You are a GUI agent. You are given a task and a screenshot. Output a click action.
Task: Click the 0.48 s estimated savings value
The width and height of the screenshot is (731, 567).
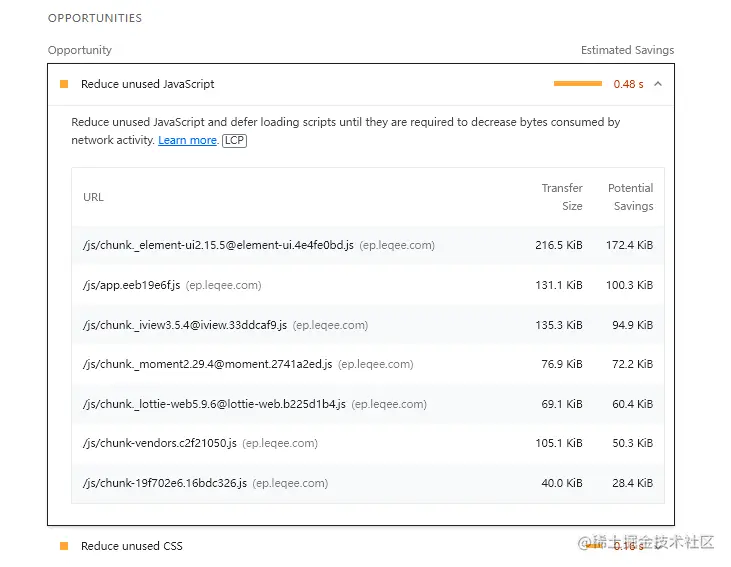(628, 84)
